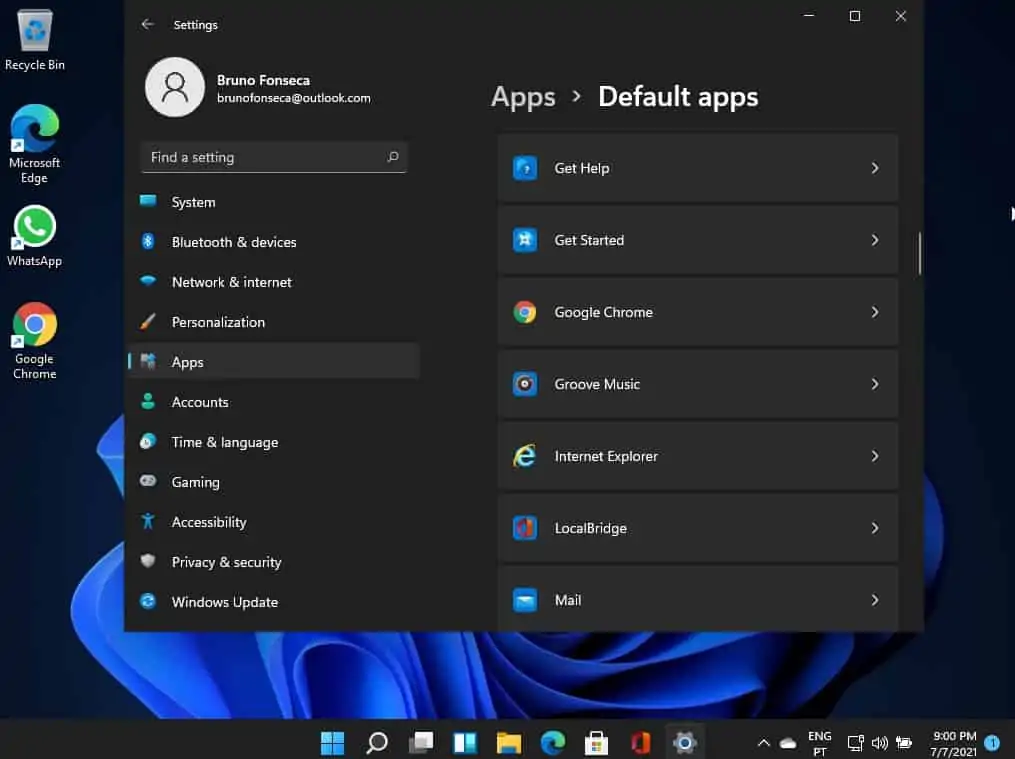The height and width of the screenshot is (759, 1015).
Task: Open Microsoft Store from the taskbar
Action: 596,742
